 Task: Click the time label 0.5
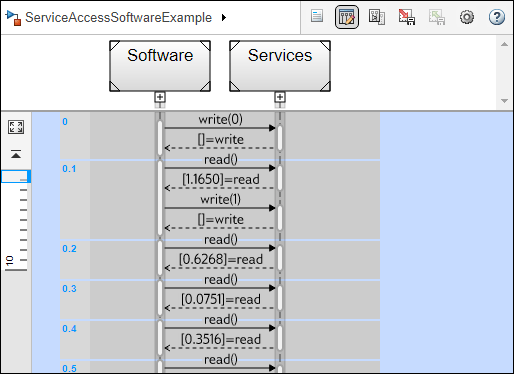click(69, 368)
